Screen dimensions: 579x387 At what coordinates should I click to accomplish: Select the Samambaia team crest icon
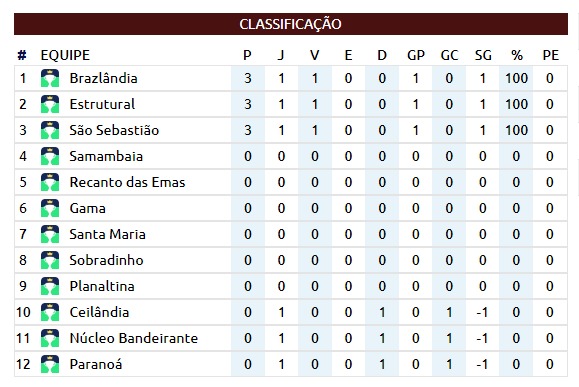click(50, 156)
